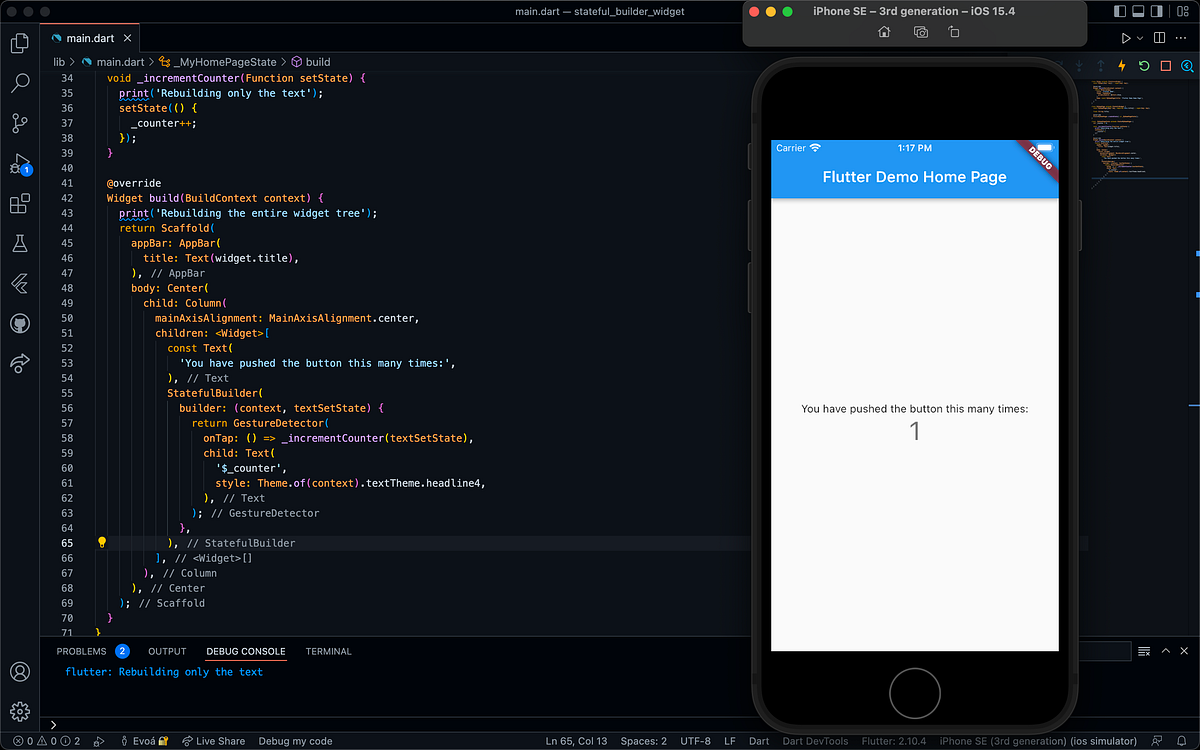Open Dart DevTools from the status bar
The width and height of the screenshot is (1200, 750).
(x=815, y=741)
